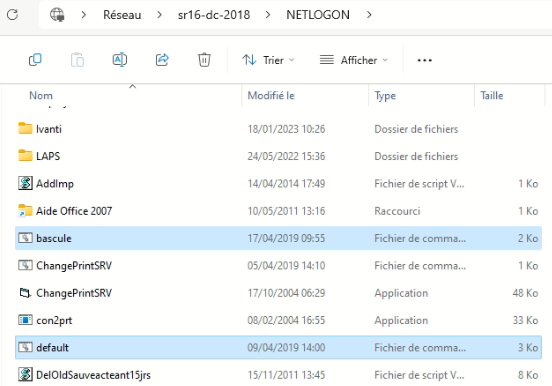Click the DelOldSauveacteant15jrs script icon
Viewport: 552px width, 386px height.
click(25, 374)
